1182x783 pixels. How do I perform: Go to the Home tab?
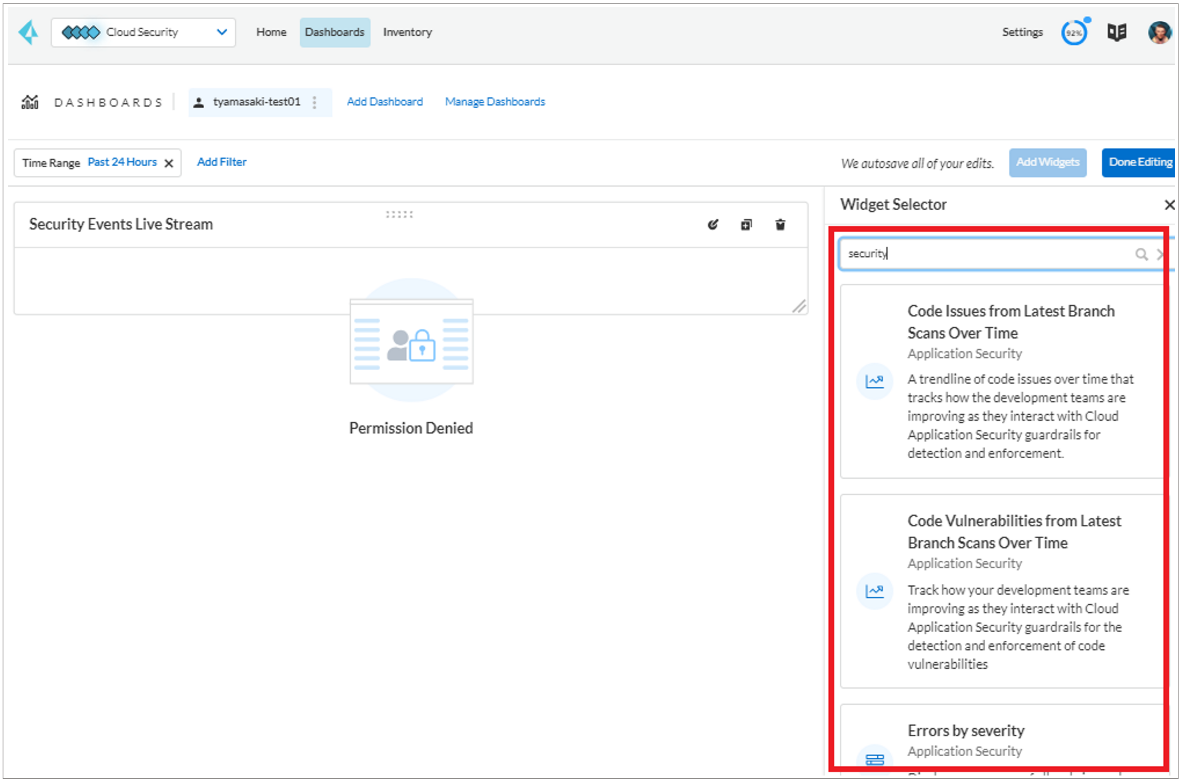pos(271,32)
